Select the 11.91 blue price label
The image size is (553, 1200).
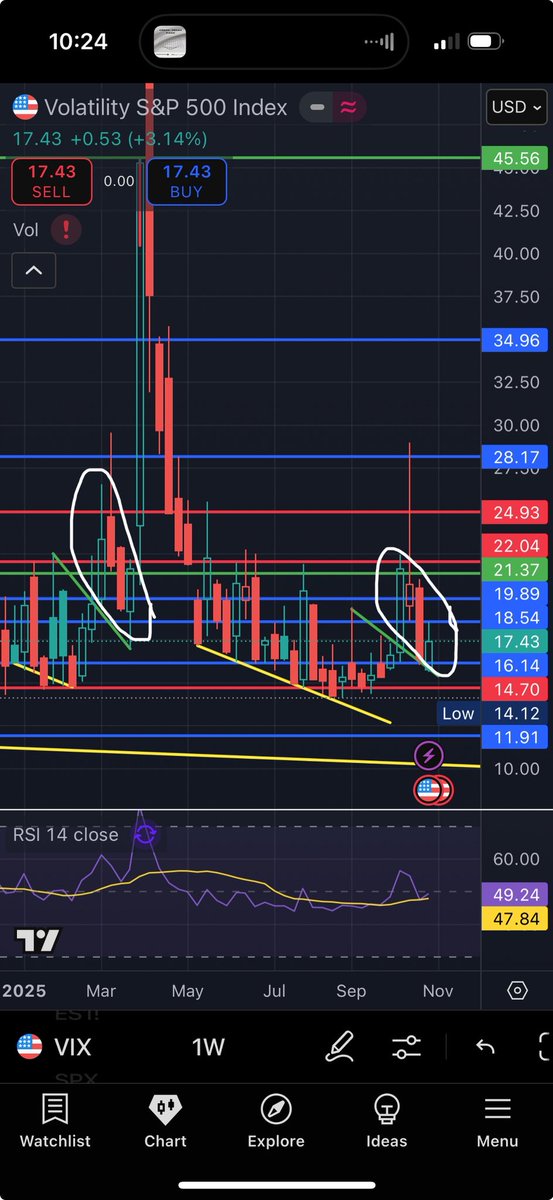(x=513, y=737)
